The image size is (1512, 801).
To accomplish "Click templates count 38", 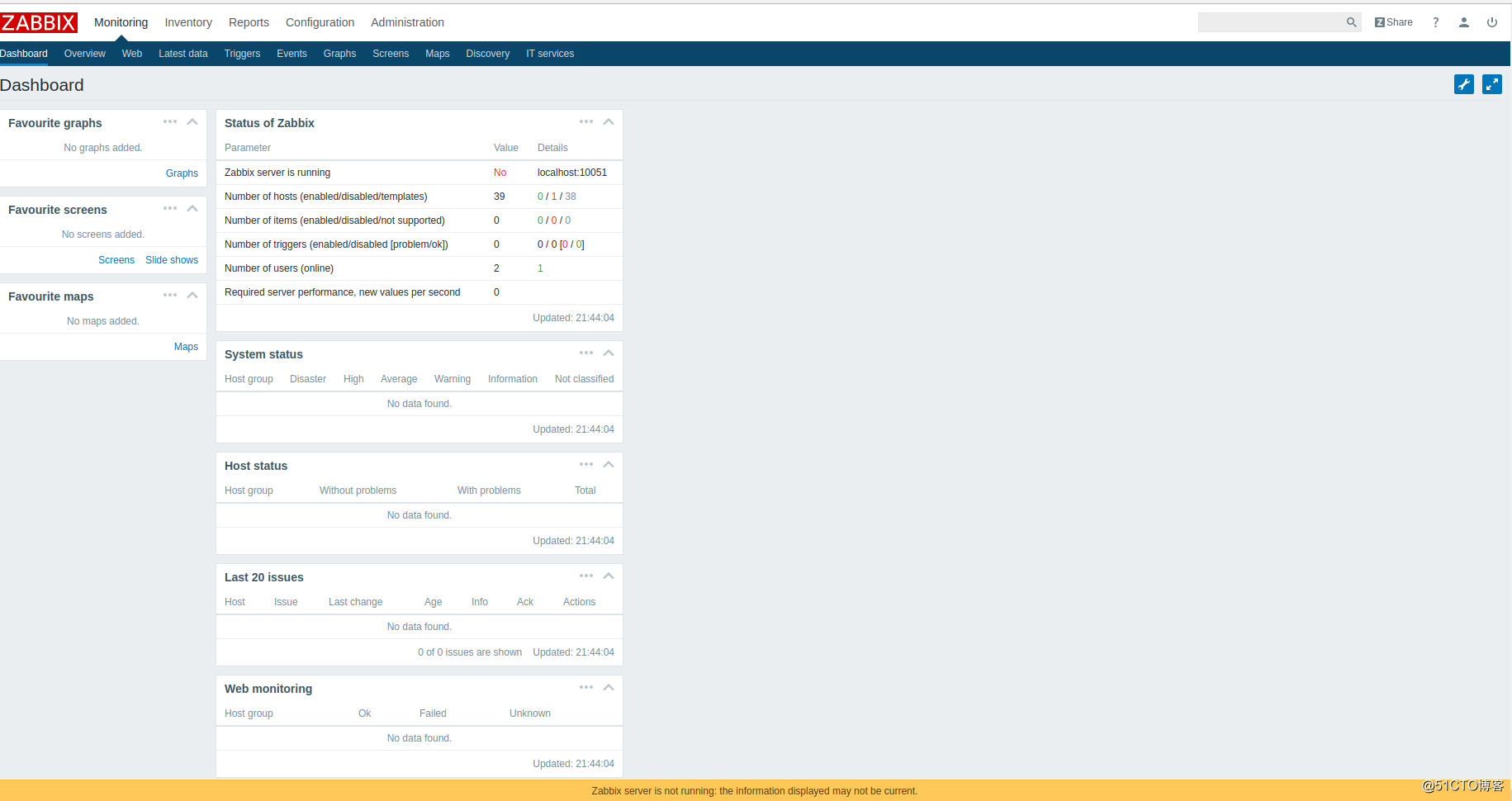I will pyautogui.click(x=571, y=197).
